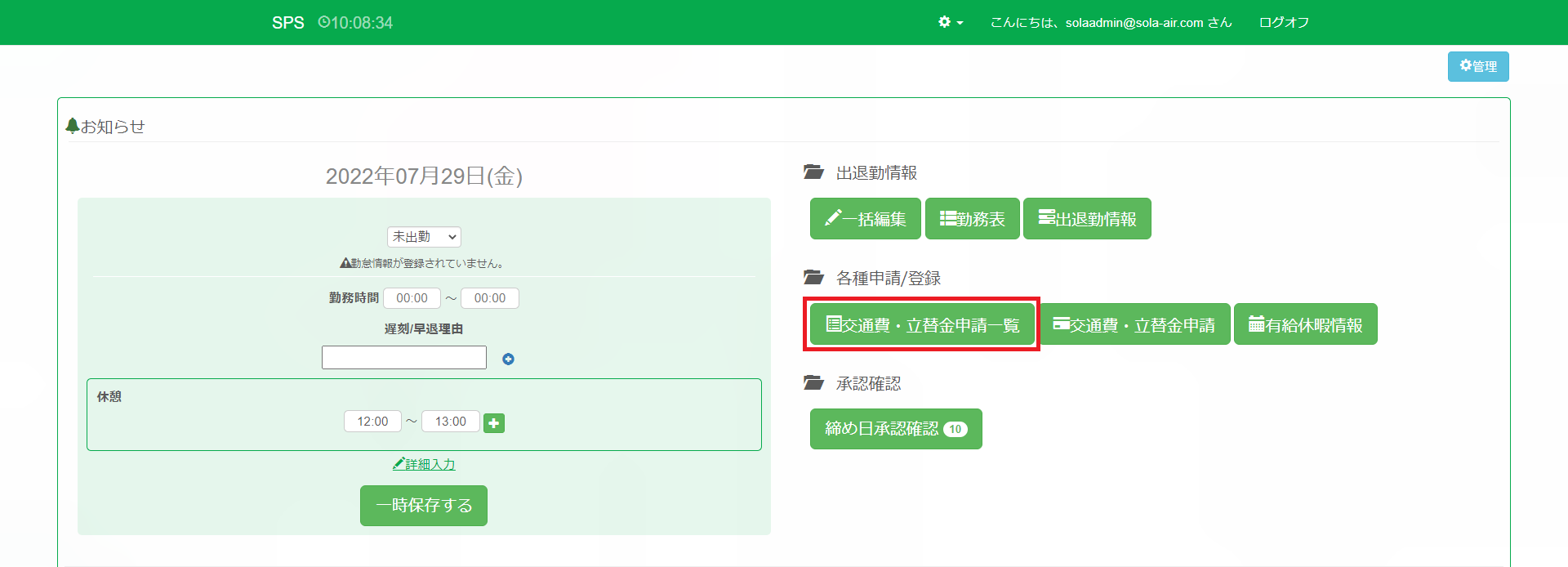Click the 一括編集 bulk edit button
The image size is (1568, 567).
tap(865, 219)
